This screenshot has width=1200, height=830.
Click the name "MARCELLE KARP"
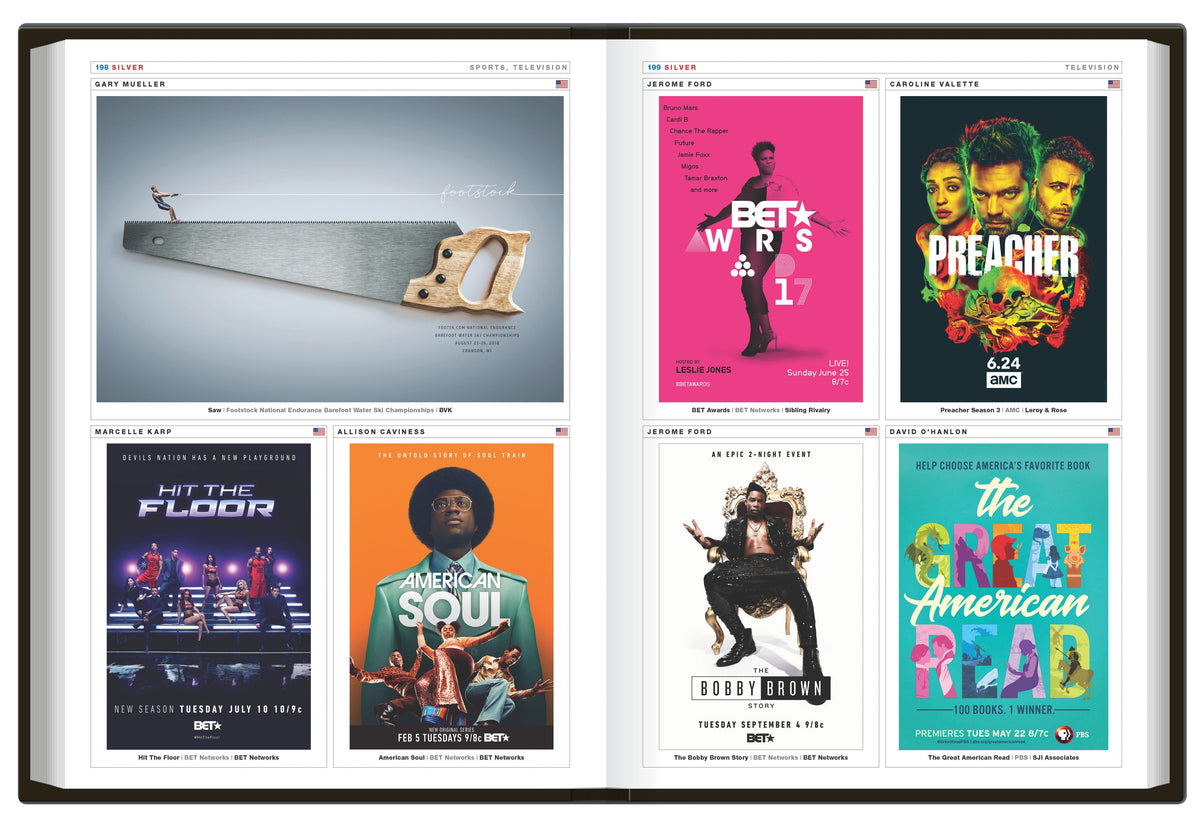134,432
